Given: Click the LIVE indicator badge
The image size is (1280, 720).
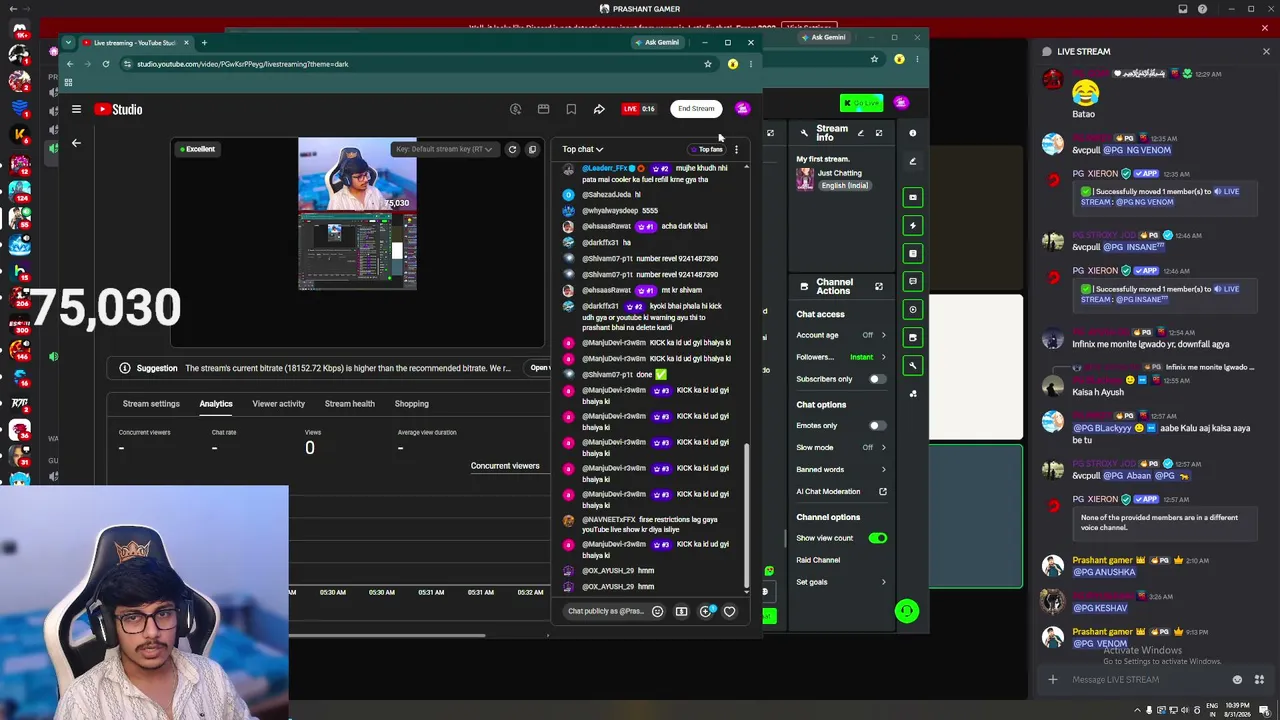Looking at the screenshot, I should coord(638,109).
